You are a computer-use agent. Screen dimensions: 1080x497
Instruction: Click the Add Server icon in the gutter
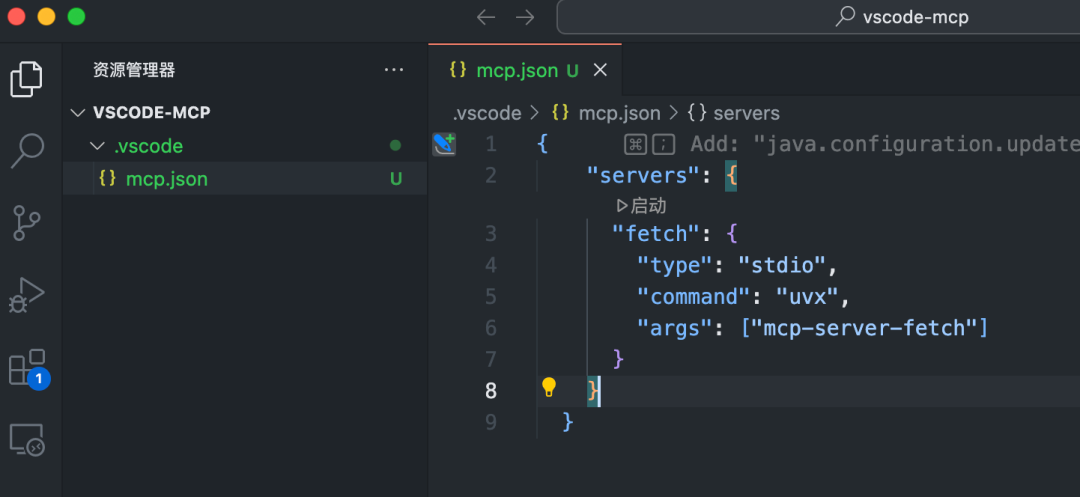pos(444,145)
